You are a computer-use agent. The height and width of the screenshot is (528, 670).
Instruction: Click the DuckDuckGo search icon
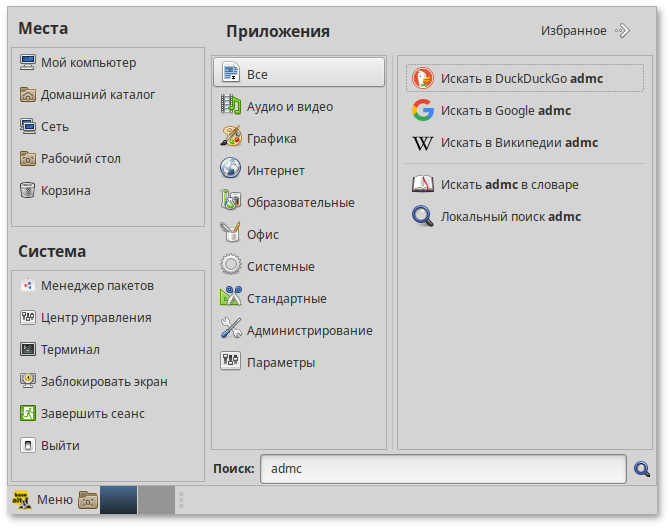[x=423, y=78]
